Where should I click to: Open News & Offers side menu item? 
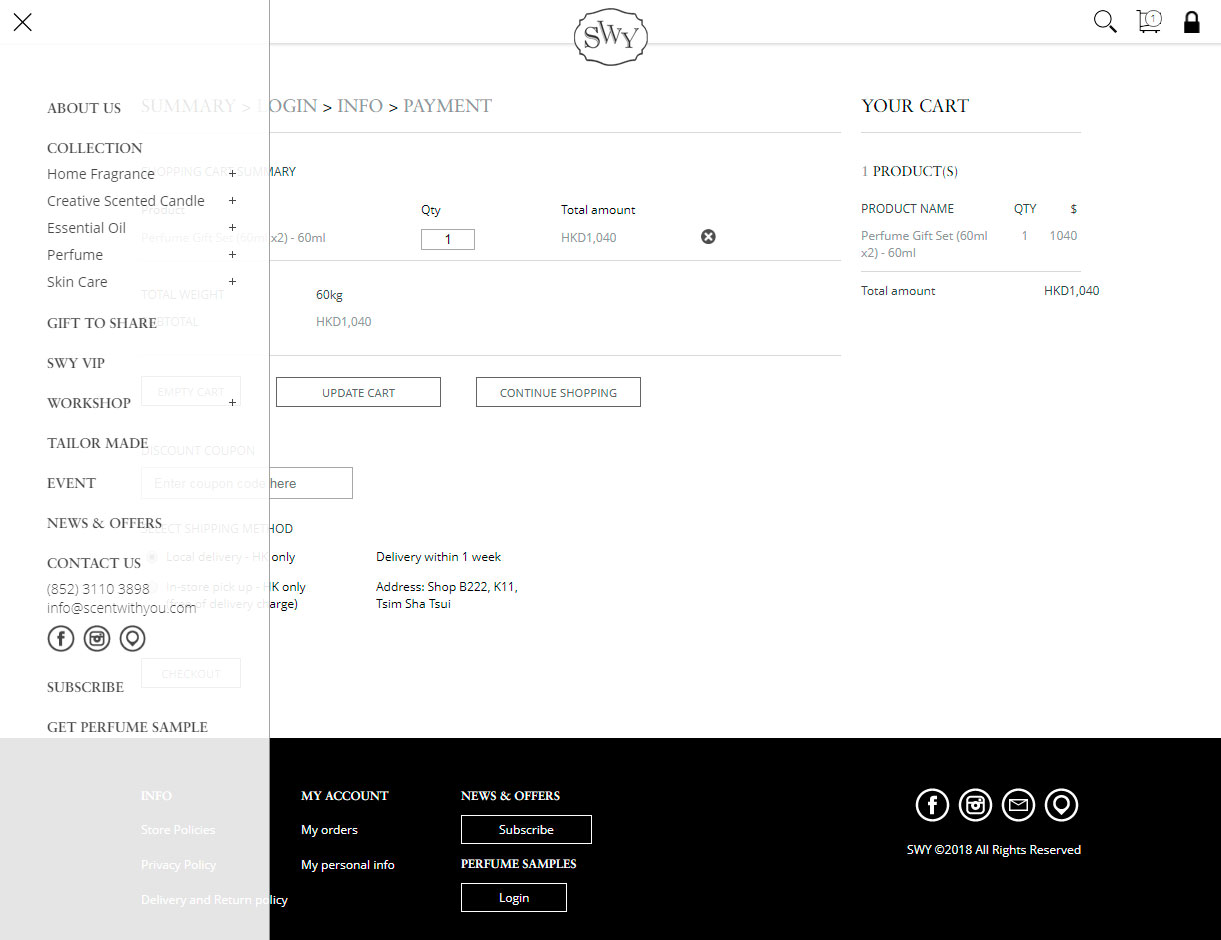click(105, 523)
